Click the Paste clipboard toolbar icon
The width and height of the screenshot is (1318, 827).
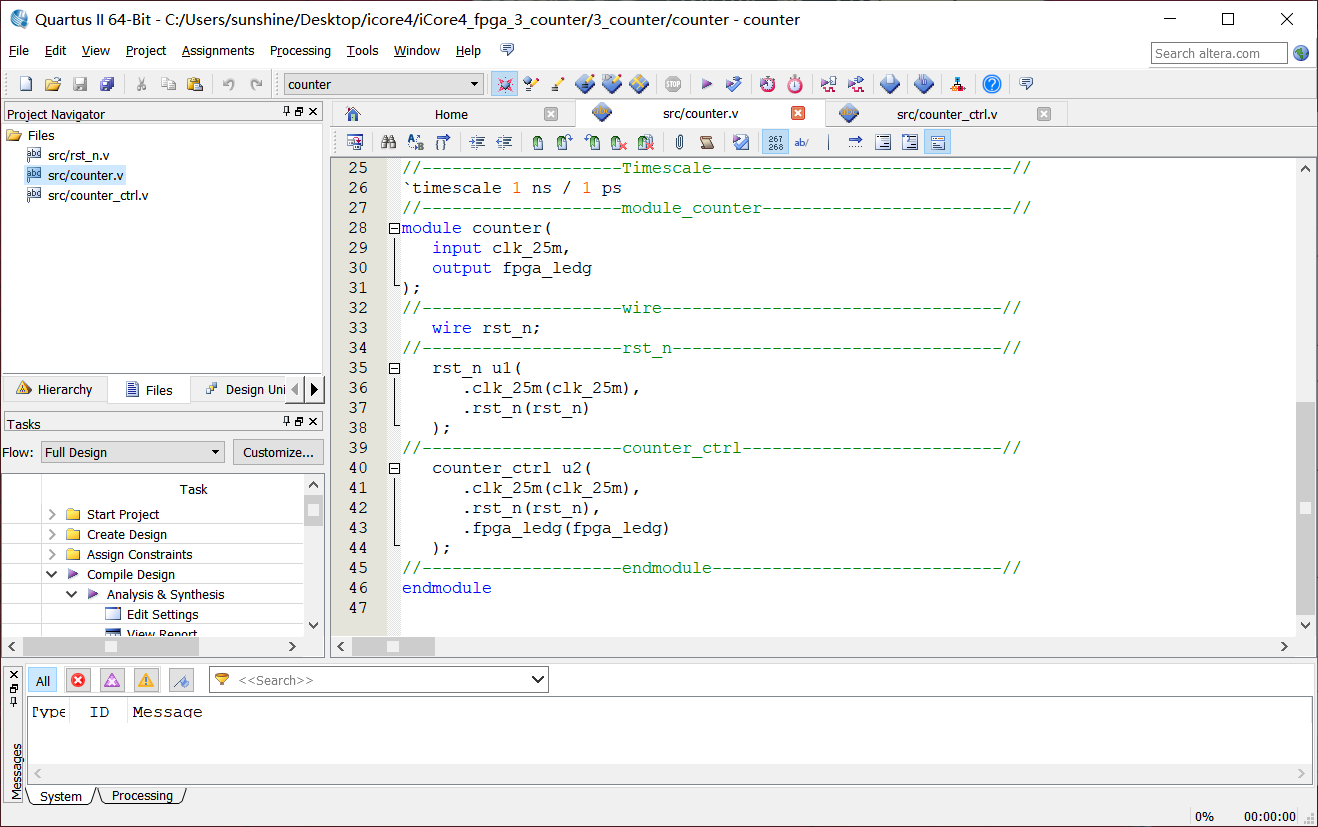click(x=195, y=84)
